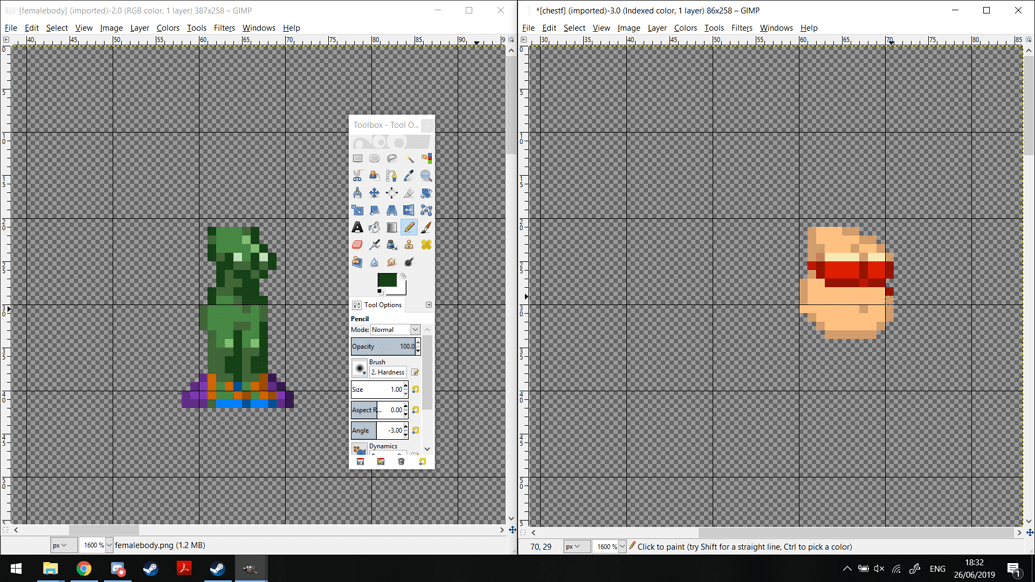
Task: Pick the Zoom magnifier tool in the toolbox
Action: [x=426, y=176]
